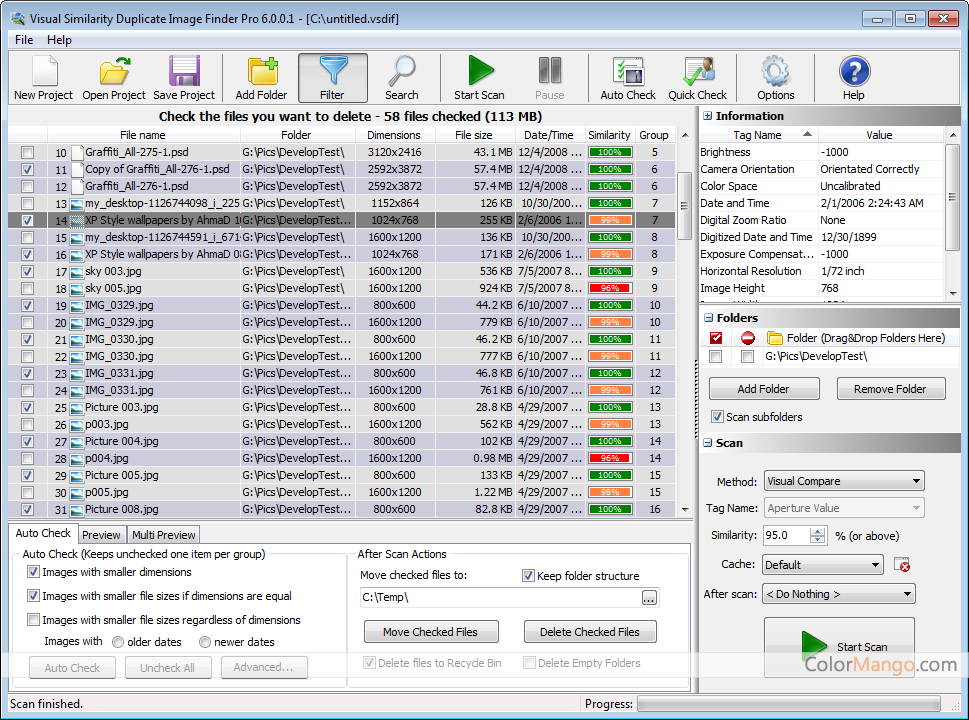Sort results by the Similarity column header
Viewport: 969px width, 720px height.
click(609, 135)
